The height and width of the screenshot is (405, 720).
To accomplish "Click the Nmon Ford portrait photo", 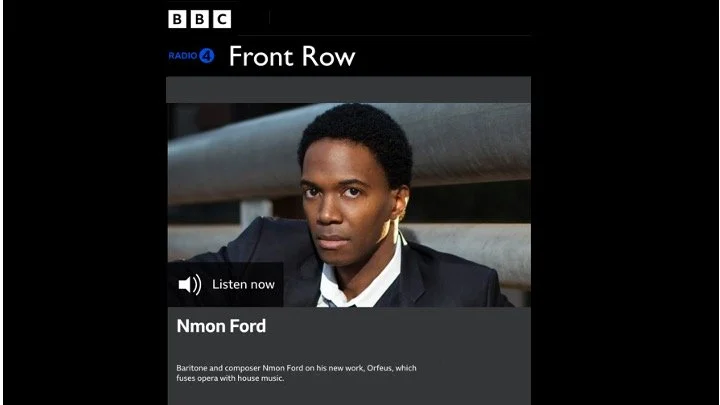I will [x=349, y=205].
